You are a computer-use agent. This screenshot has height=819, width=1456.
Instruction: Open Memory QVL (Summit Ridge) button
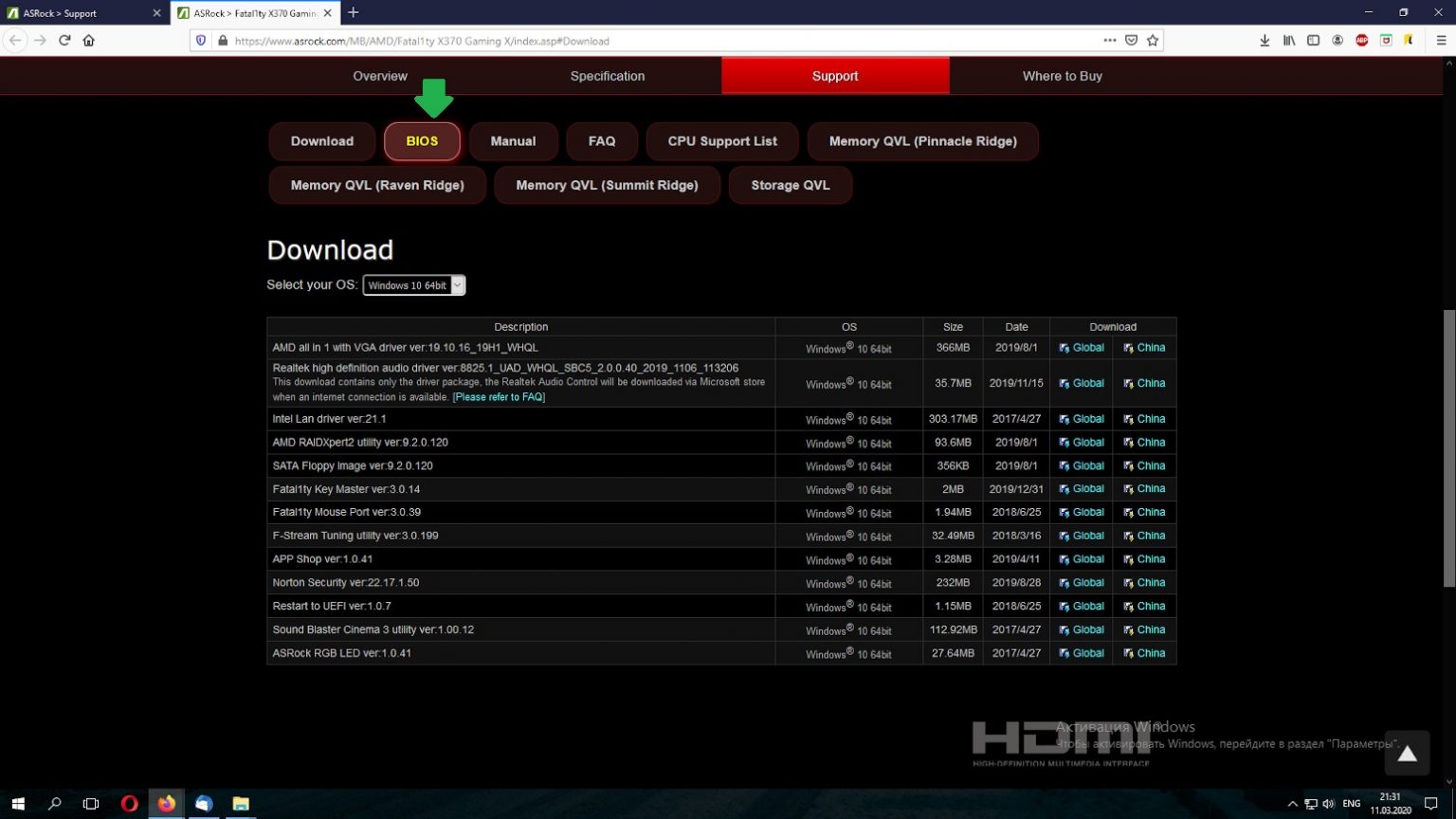[607, 185]
